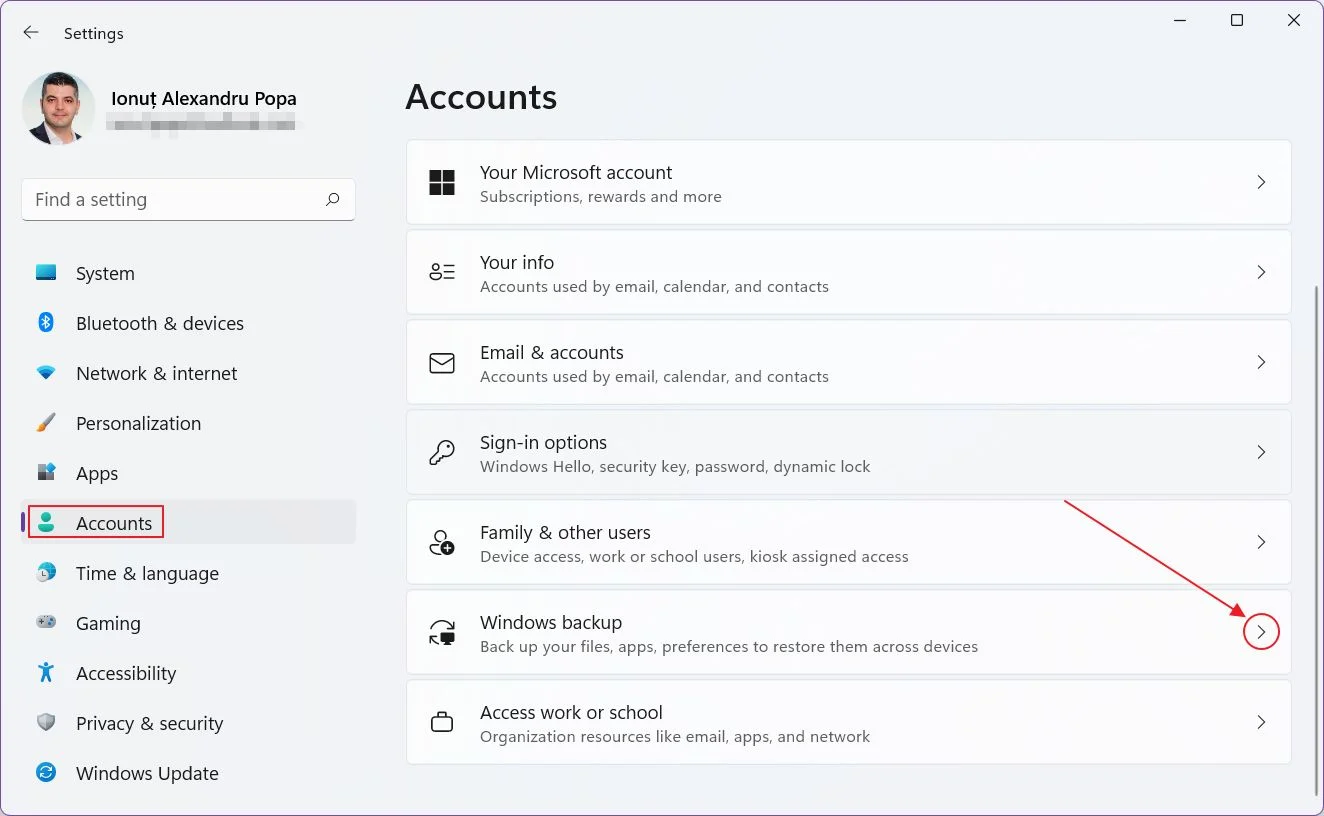The height and width of the screenshot is (816, 1324).
Task: Close the Settings window
Action: (1294, 20)
